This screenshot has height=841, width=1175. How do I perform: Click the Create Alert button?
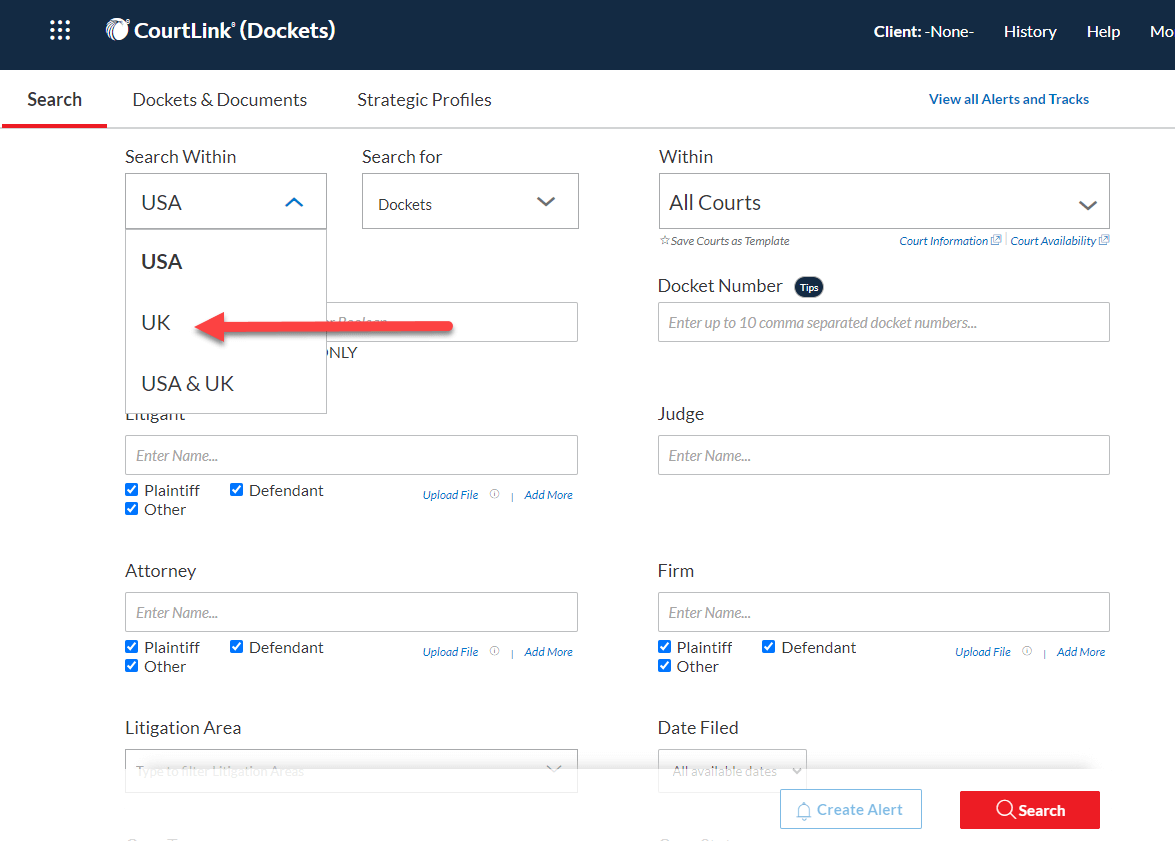(x=851, y=810)
